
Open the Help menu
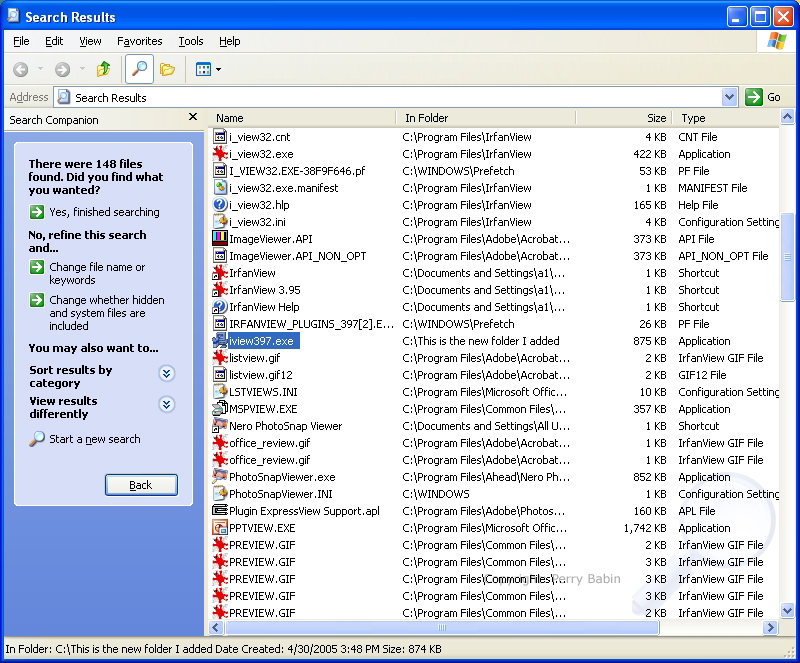click(x=230, y=41)
